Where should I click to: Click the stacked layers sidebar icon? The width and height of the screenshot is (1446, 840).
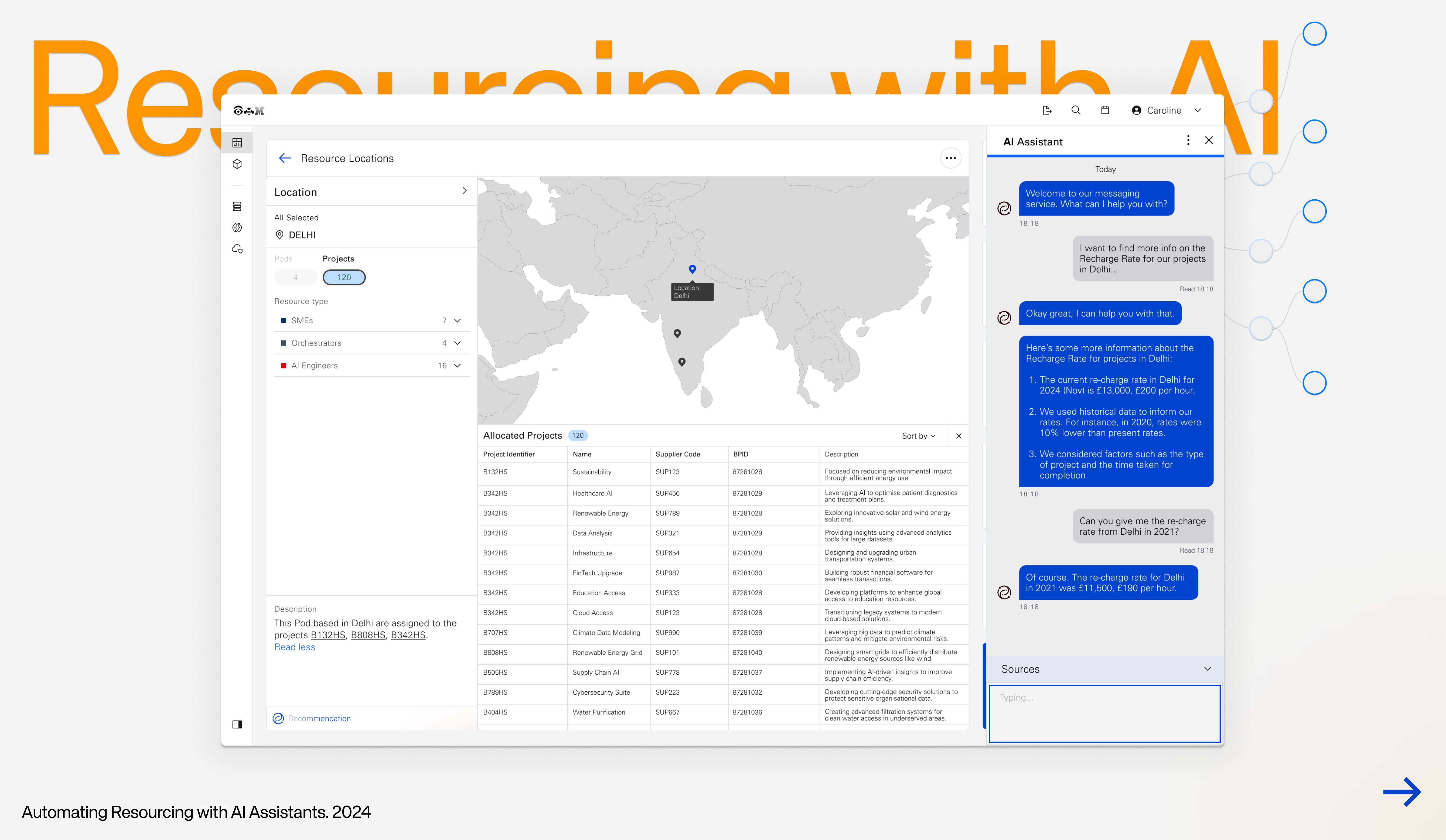[x=237, y=206]
